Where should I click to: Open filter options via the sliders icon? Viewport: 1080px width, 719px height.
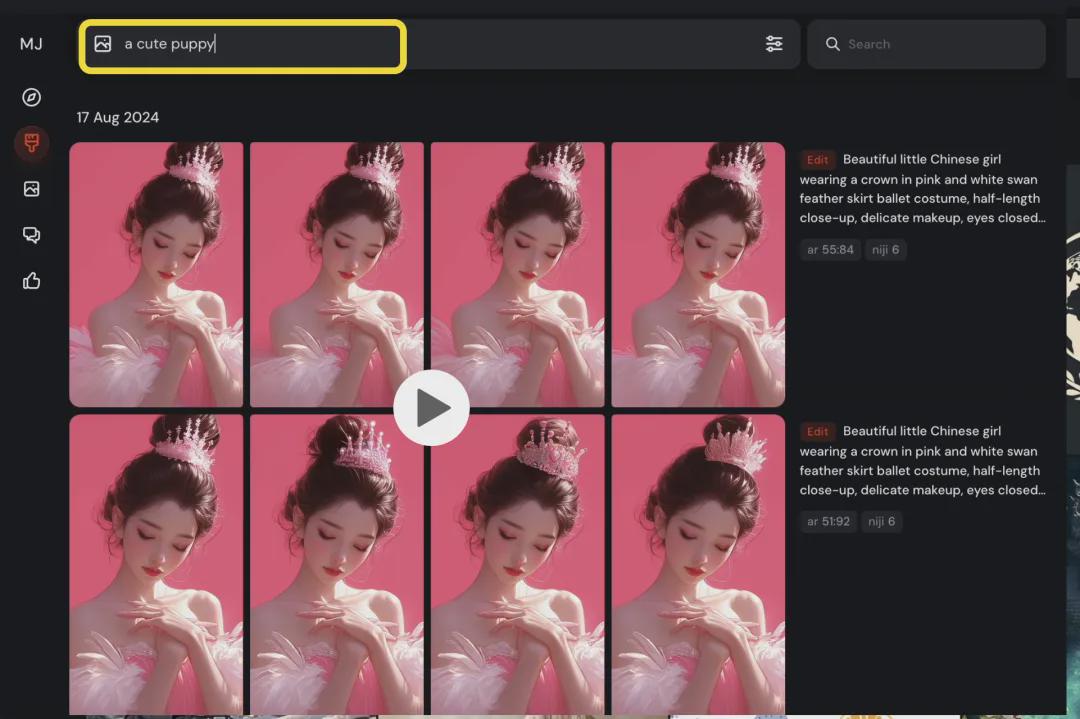pos(774,44)
